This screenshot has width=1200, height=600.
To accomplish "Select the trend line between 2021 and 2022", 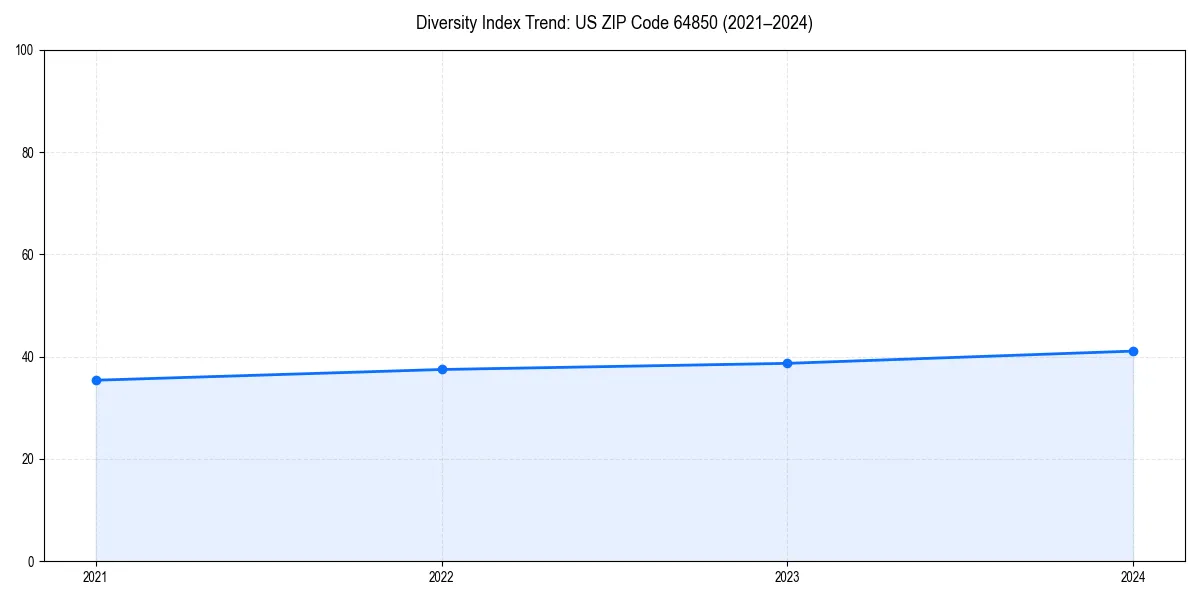I will coord(270,374).
